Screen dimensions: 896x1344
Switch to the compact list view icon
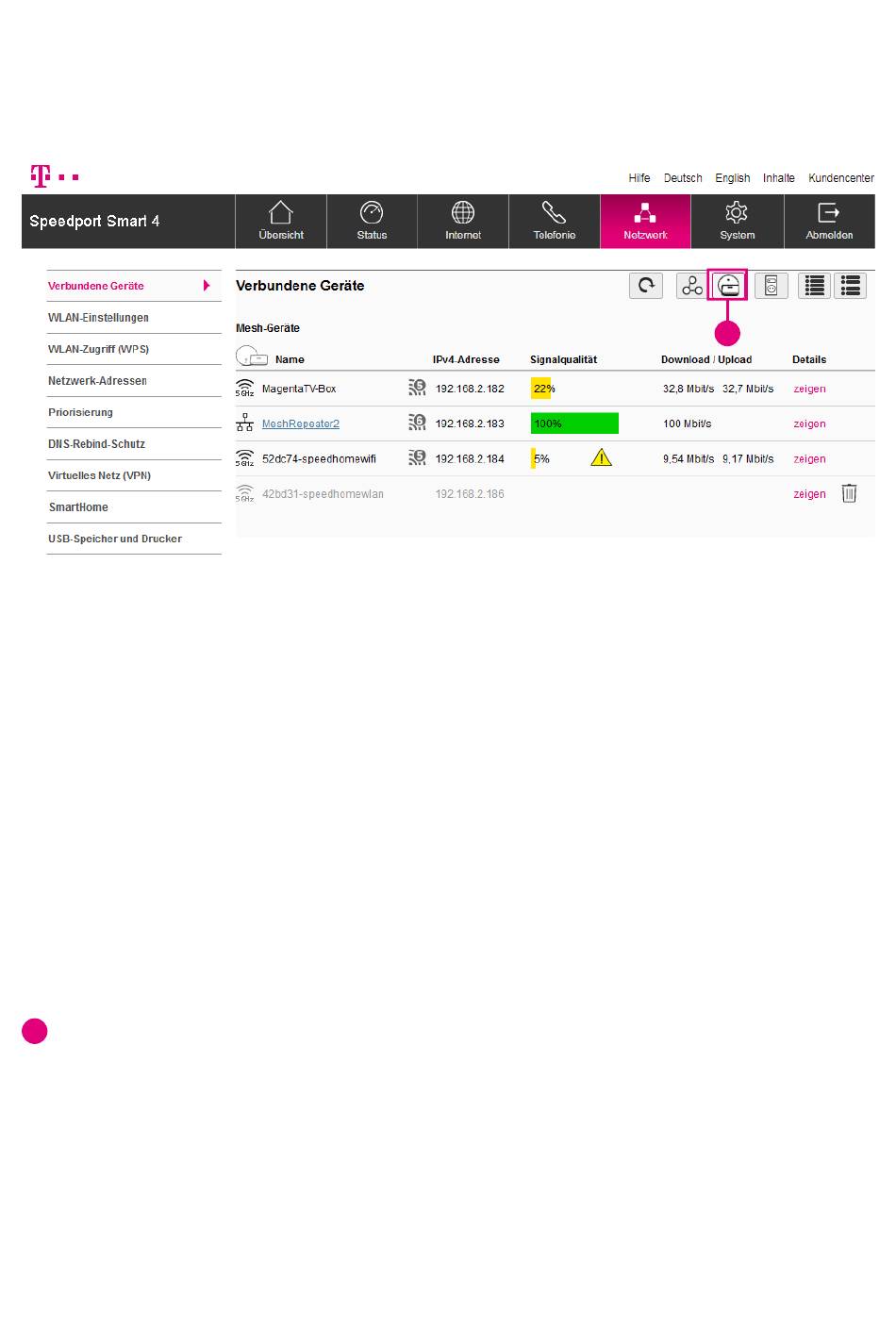pos(815,286)
